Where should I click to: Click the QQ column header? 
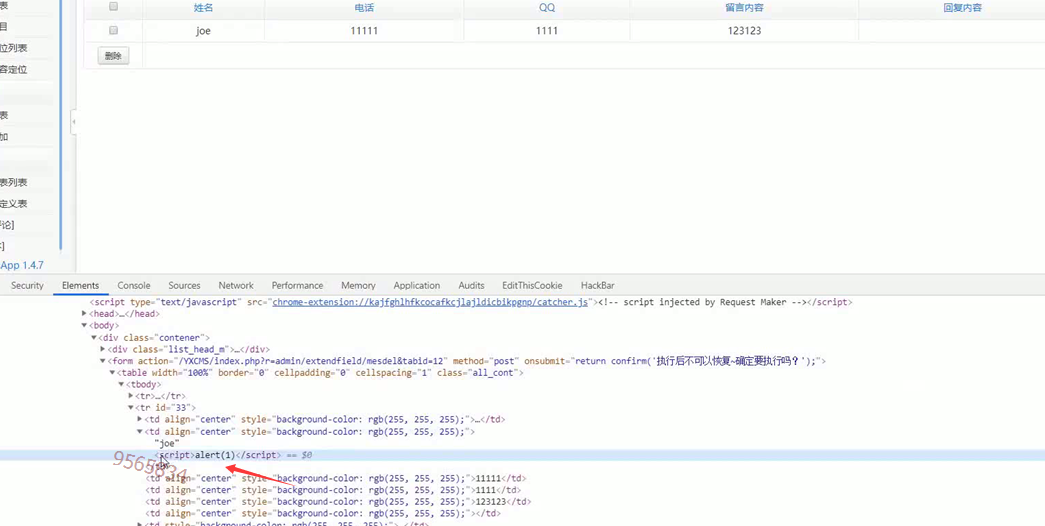click(x=546, y=8)
